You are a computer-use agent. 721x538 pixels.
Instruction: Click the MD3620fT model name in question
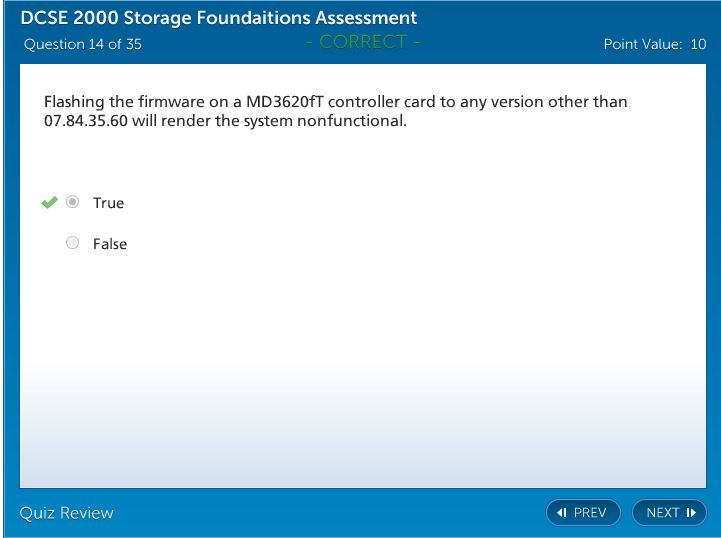coord(294,102)
